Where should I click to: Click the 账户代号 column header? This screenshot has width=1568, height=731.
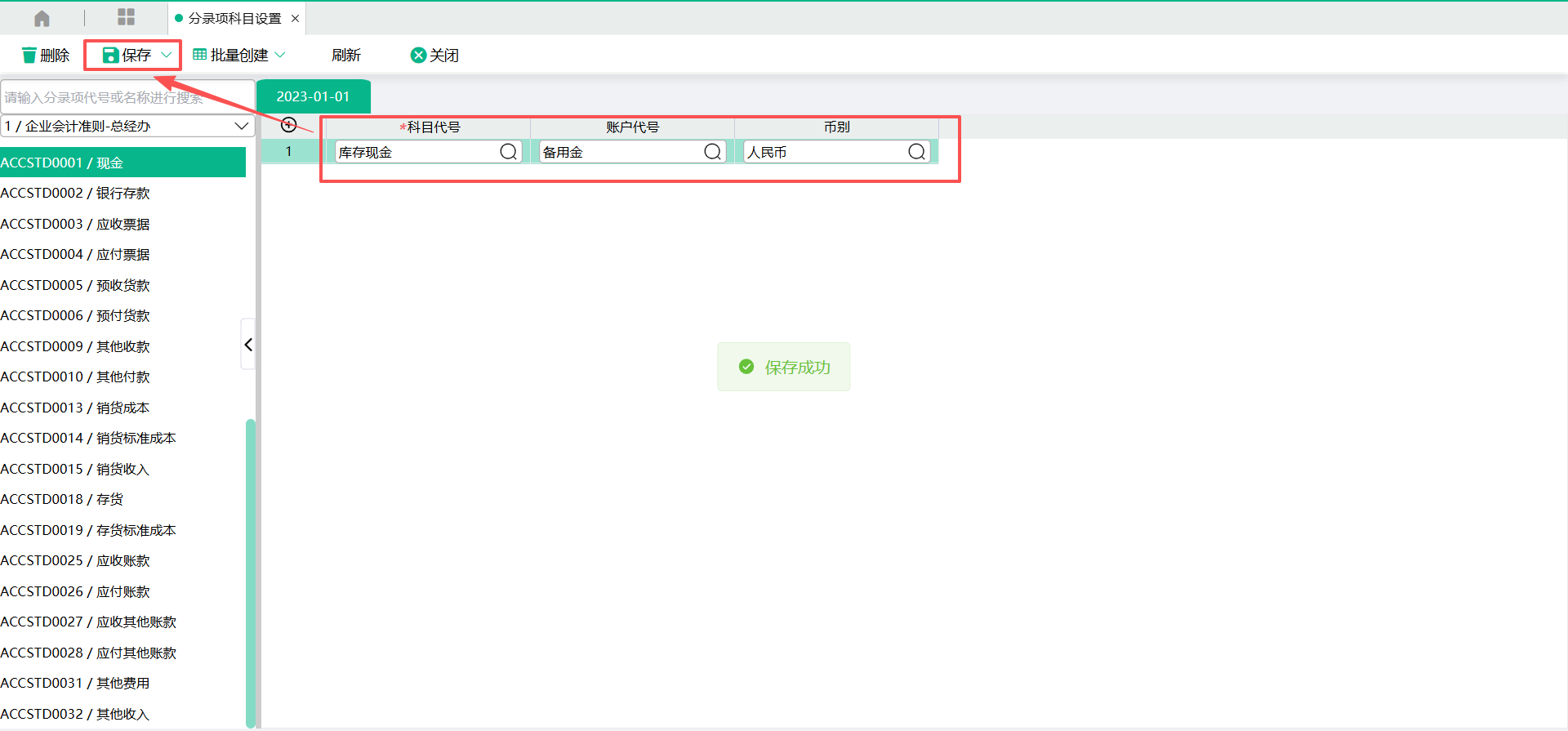pos(633,127)
